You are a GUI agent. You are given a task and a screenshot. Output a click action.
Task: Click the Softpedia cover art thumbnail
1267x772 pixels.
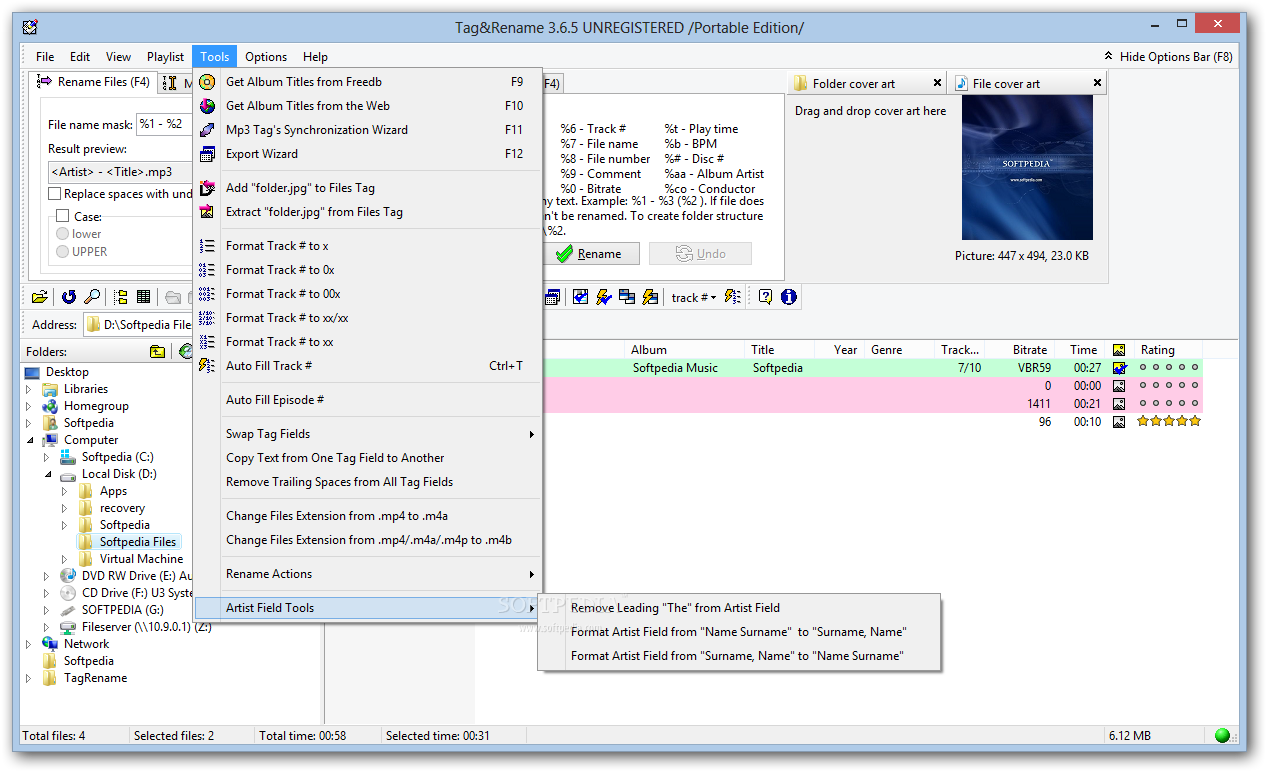click(1027, 168)
